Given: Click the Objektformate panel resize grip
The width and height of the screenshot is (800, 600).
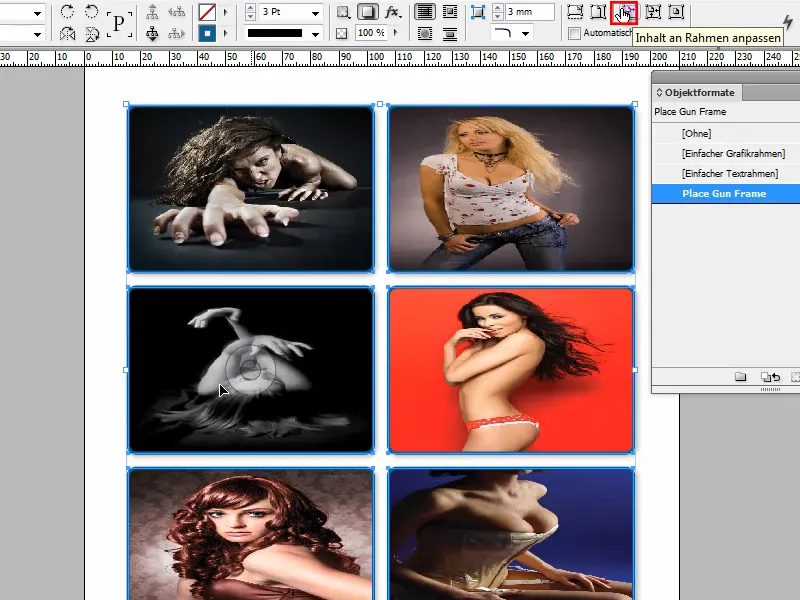Looking at the screenshot, I should tap(770, 389).
